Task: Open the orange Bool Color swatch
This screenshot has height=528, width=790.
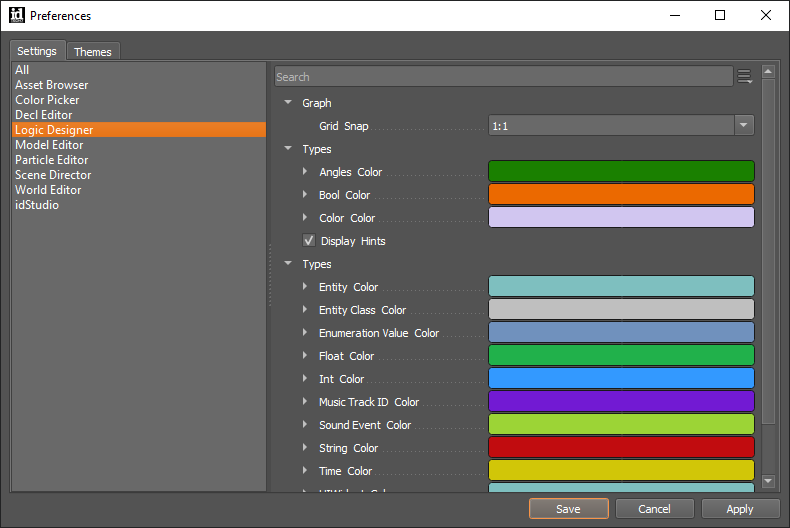Action: point(621,194)
